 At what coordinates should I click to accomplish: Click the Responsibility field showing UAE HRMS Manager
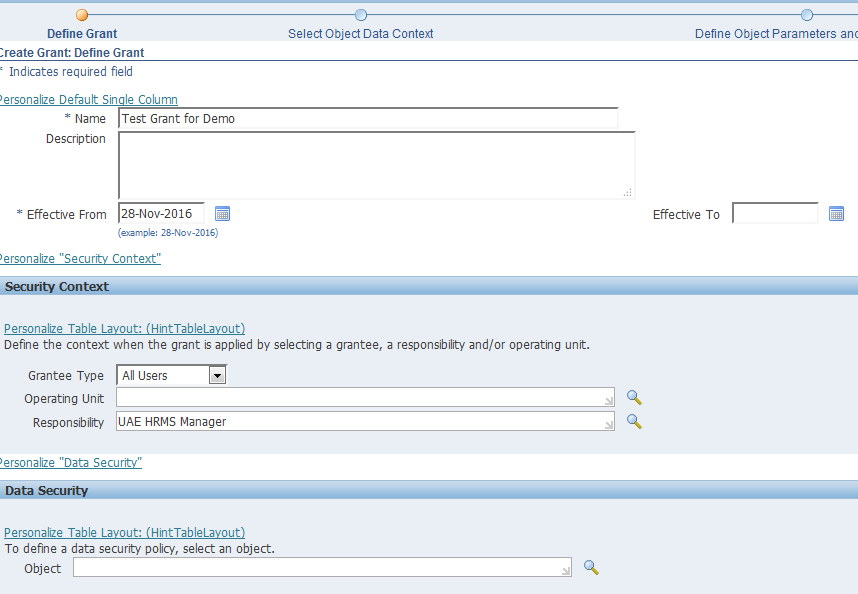(365, 421)
